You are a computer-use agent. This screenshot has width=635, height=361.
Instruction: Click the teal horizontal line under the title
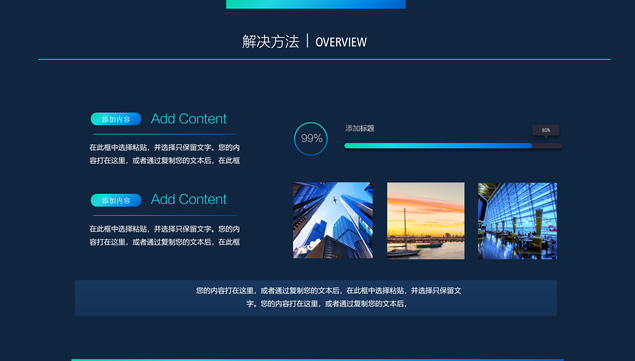click(x=324, y=60)
